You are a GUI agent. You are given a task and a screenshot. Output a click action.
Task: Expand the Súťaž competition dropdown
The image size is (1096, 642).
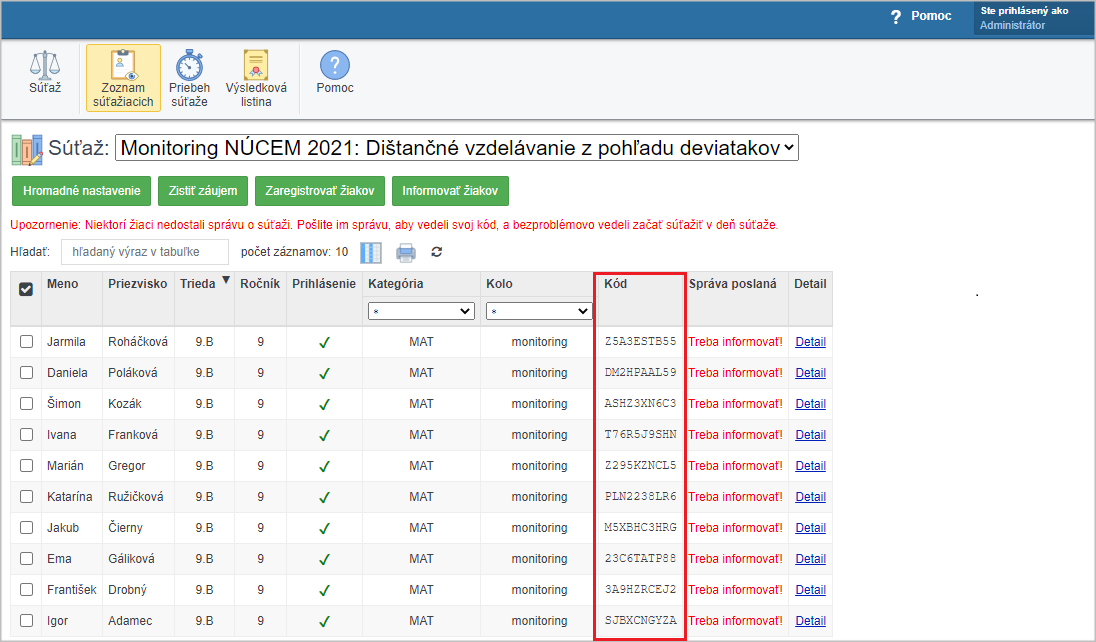(457, 148)
